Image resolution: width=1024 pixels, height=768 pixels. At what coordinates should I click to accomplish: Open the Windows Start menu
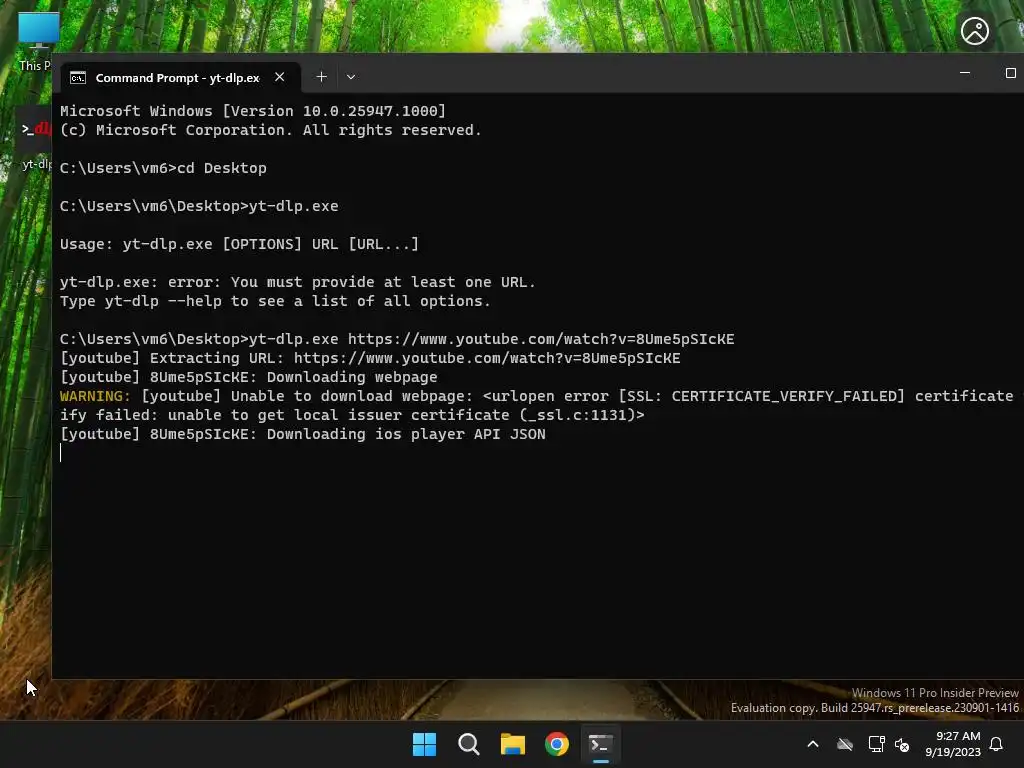coord(424,744)
